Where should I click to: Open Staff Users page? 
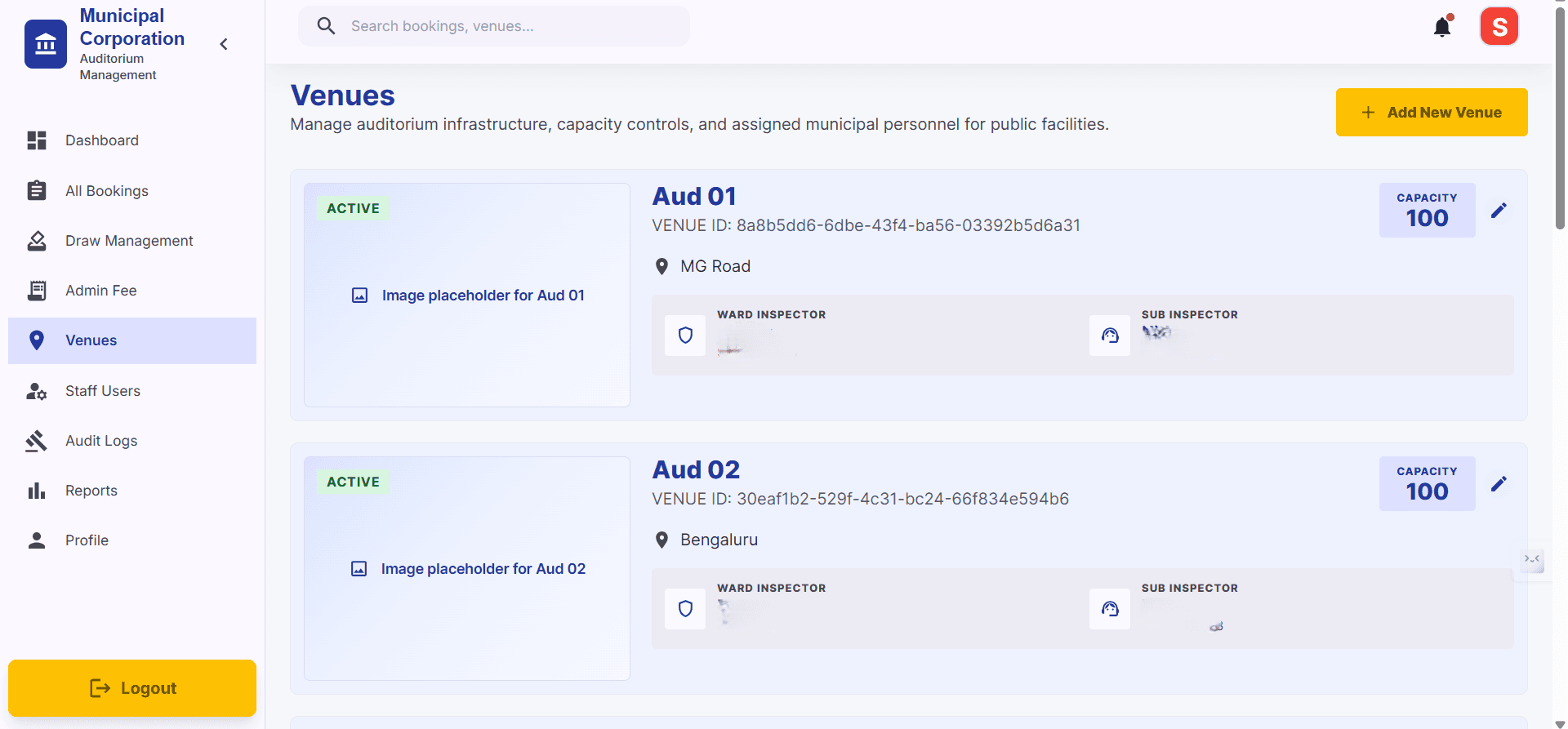tap(132, 390)
